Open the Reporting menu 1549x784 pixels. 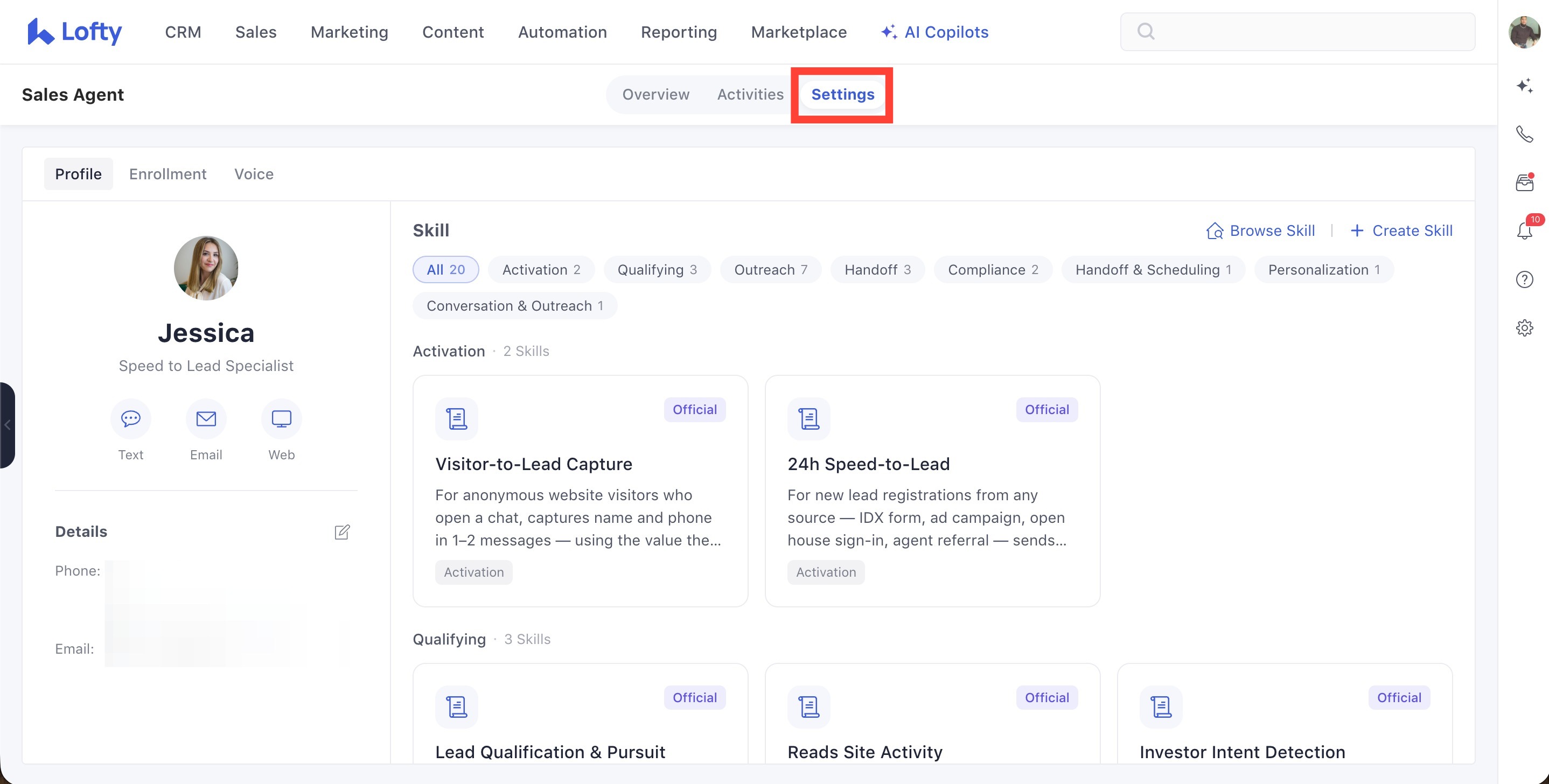679,32
